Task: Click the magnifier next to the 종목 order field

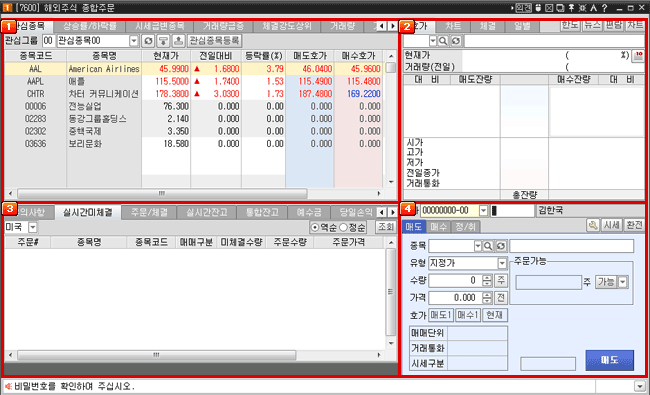Action: pos(488,246)
